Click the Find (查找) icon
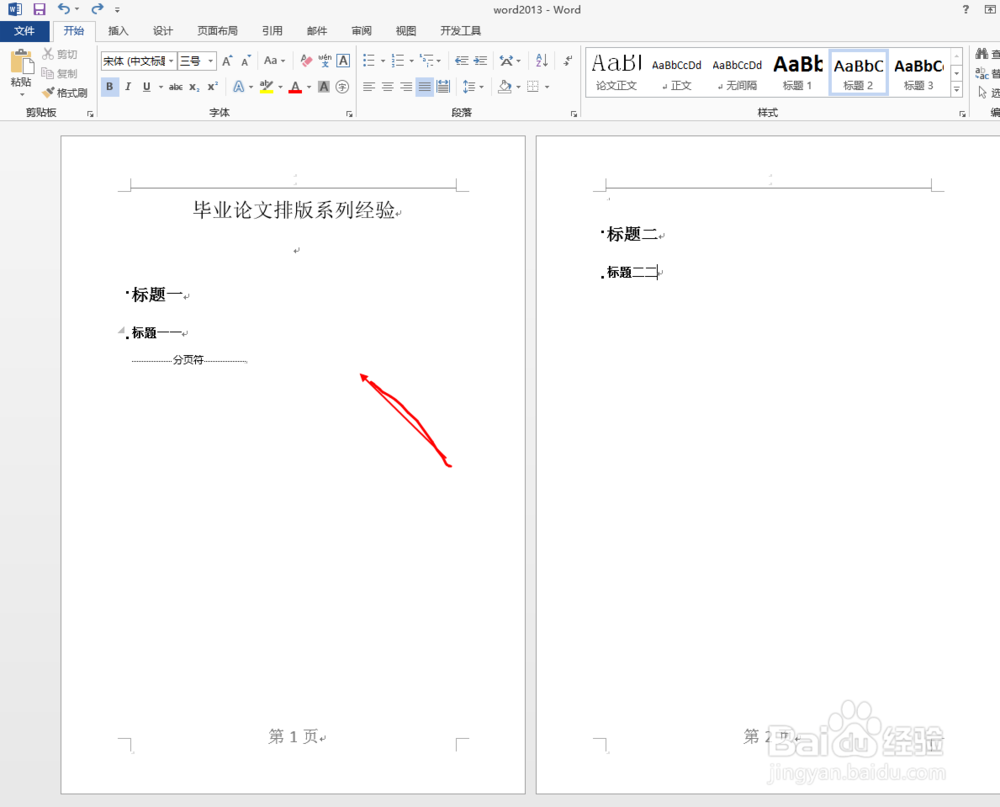Viewport: 1000px width, 807px height. (984, 52)
